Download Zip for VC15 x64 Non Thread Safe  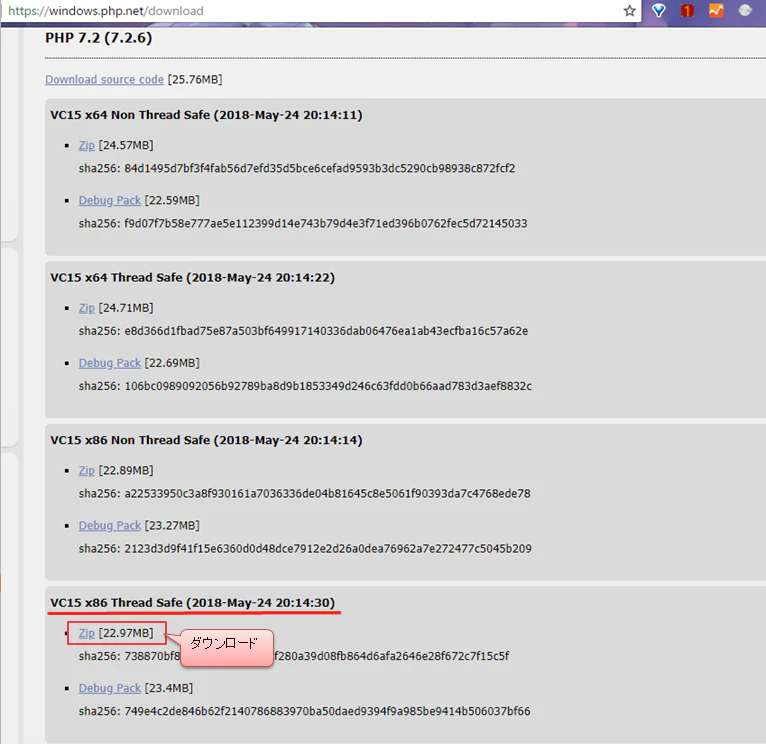(x=86, y=145)
